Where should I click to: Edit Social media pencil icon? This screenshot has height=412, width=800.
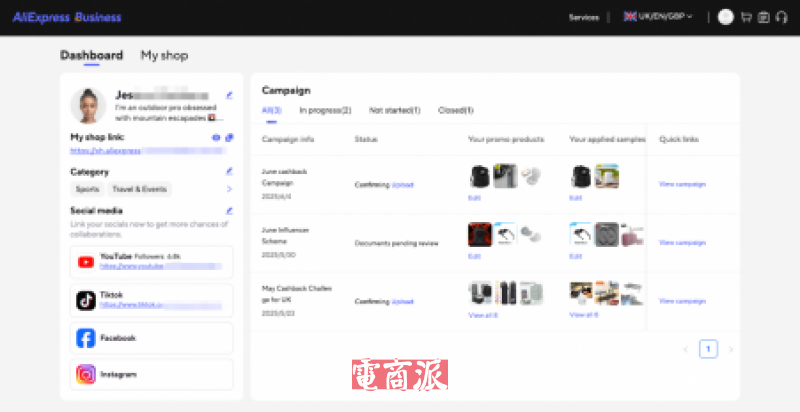coord(229,211)
